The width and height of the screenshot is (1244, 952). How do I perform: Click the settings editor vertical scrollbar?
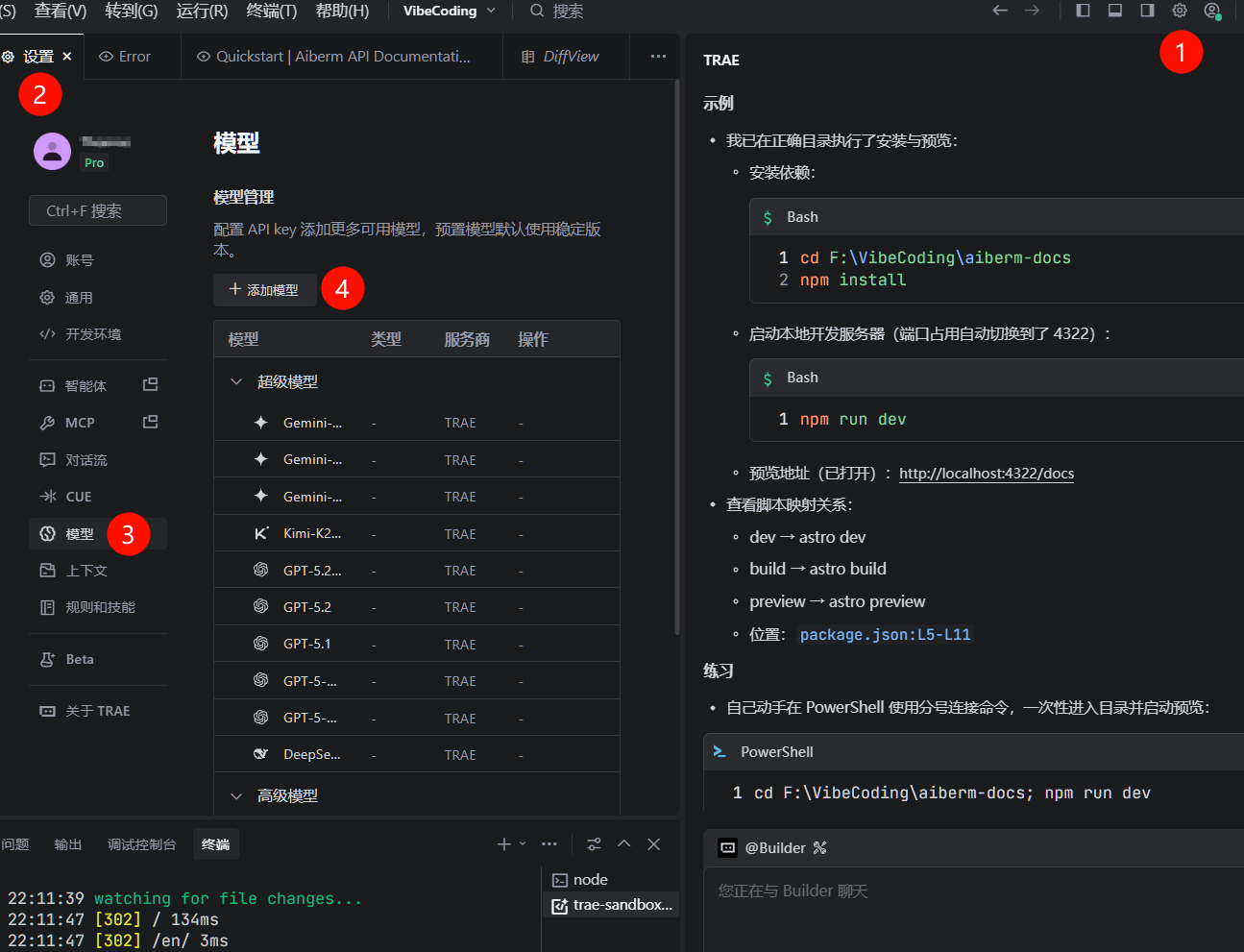(676, 355)
